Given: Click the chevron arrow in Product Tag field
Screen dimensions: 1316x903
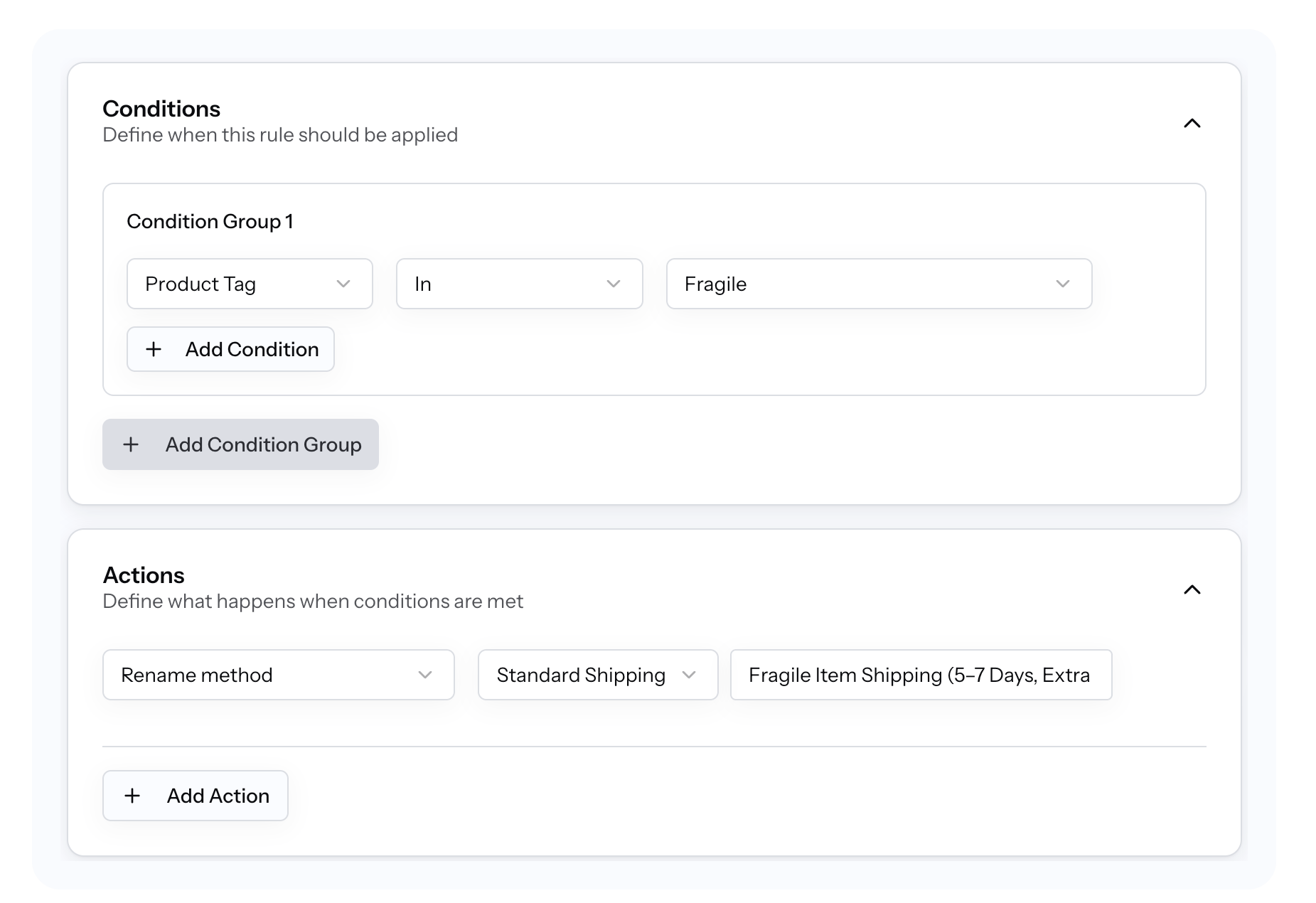Looking at the screenshot, I should pyautogui.click(x=343, y=284).
